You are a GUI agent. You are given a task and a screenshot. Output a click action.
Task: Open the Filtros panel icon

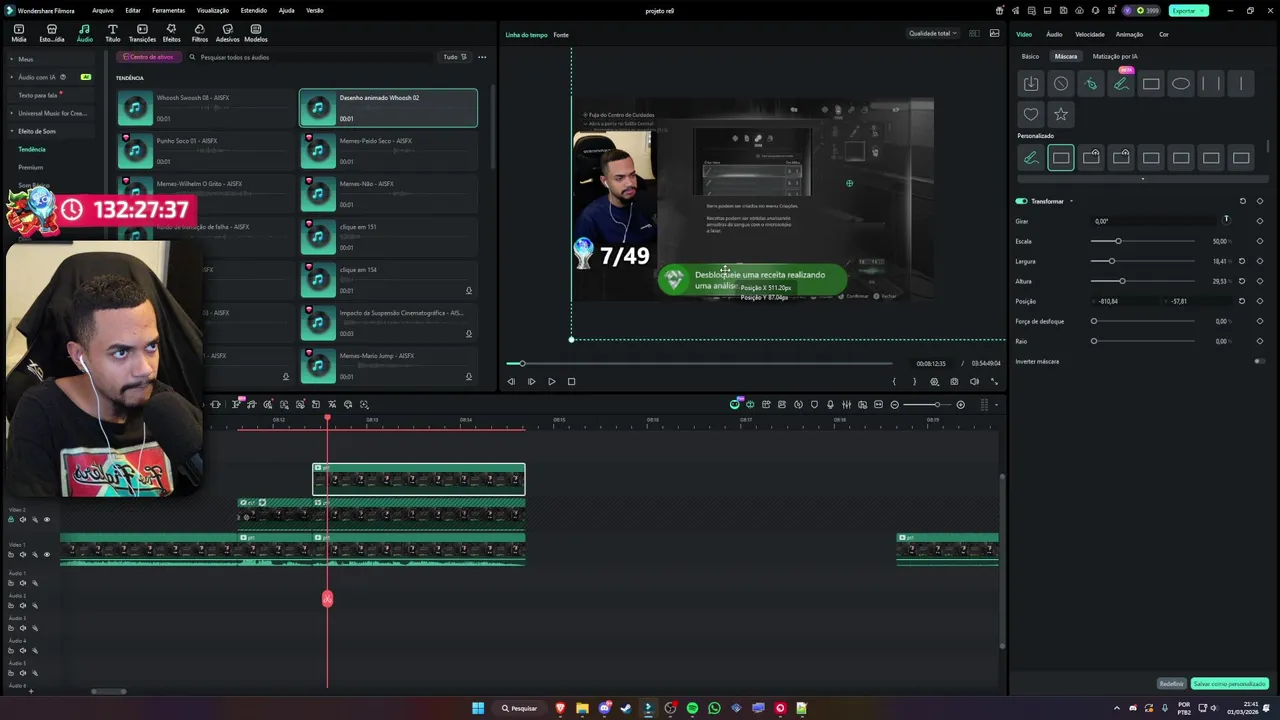pos(200,33)
